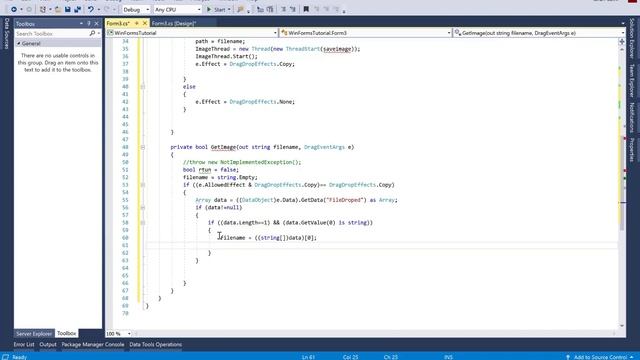
Task: Save the current file with the disk icon
Action: tap(68, 9)
